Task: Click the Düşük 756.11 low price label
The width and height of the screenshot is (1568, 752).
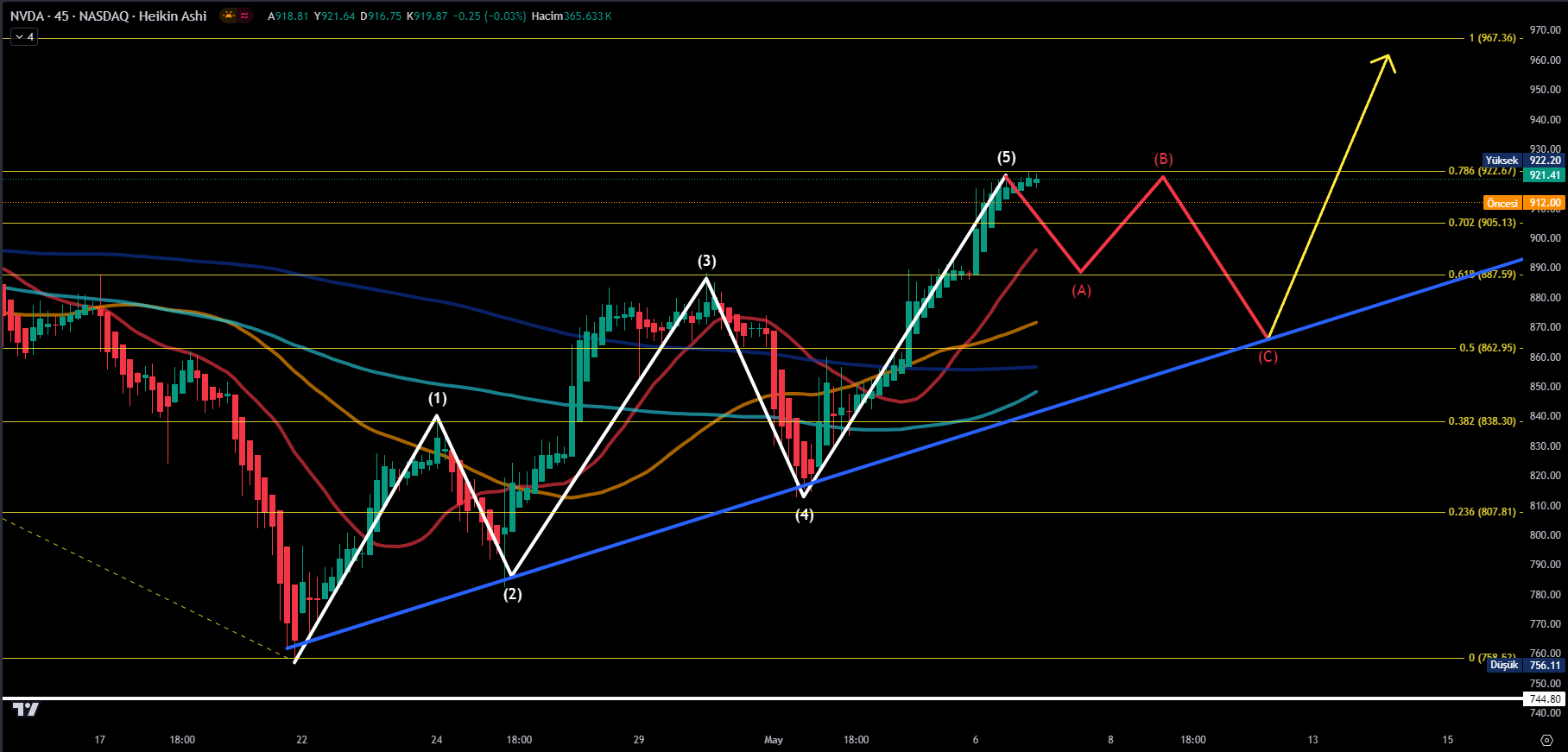Action: (1526, 665)
